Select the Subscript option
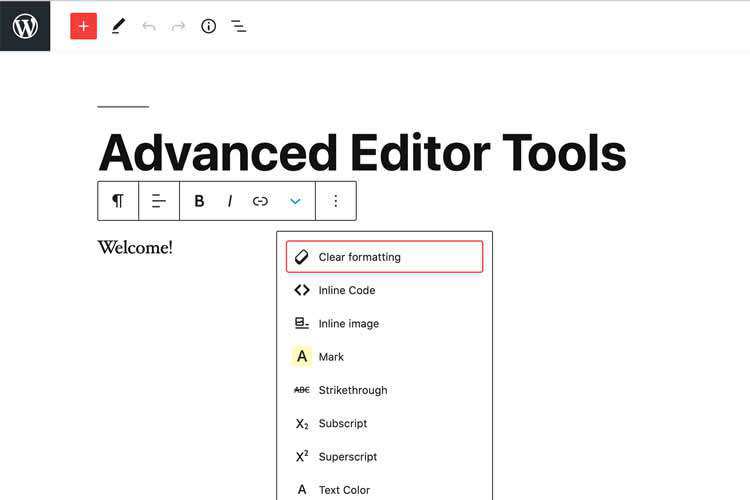This screenshot has height=500, width=750. pos(385,423)
